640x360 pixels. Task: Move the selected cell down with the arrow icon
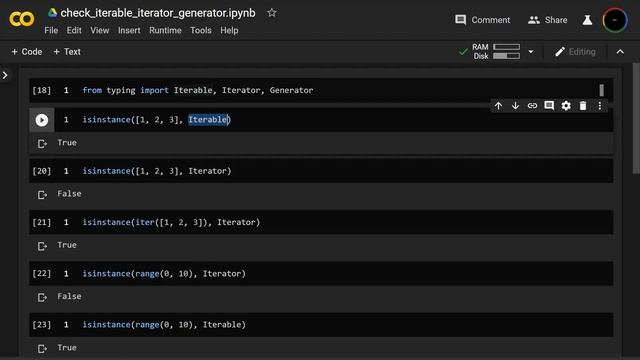coord(516,106)
